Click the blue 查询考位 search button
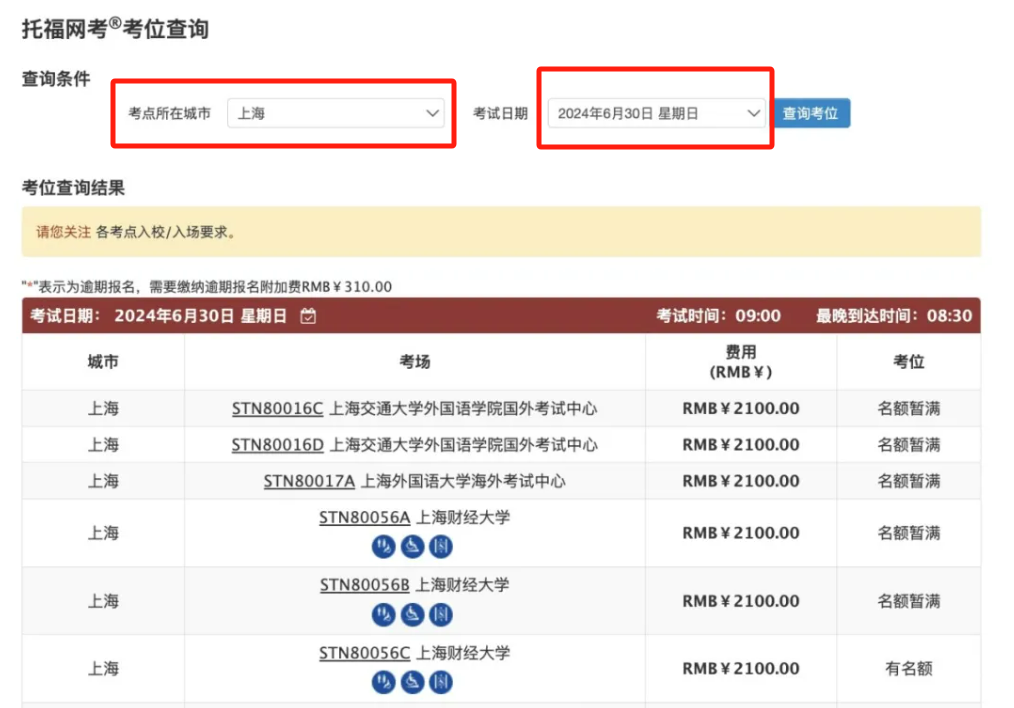1014x708 pixels. [x=814, y=113]
